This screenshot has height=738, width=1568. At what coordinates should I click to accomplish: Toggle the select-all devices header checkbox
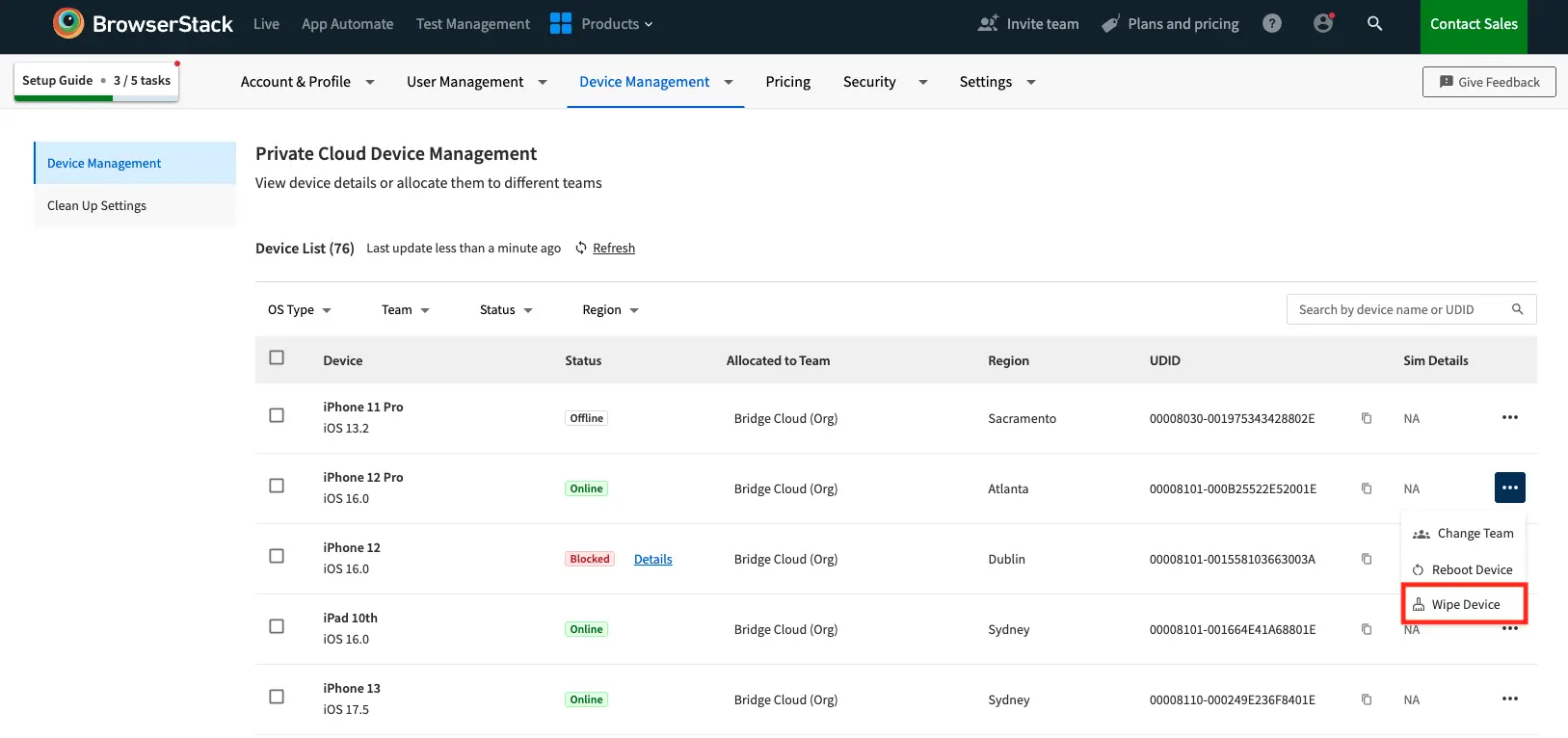pyautogui.click(x=277, y=357)
